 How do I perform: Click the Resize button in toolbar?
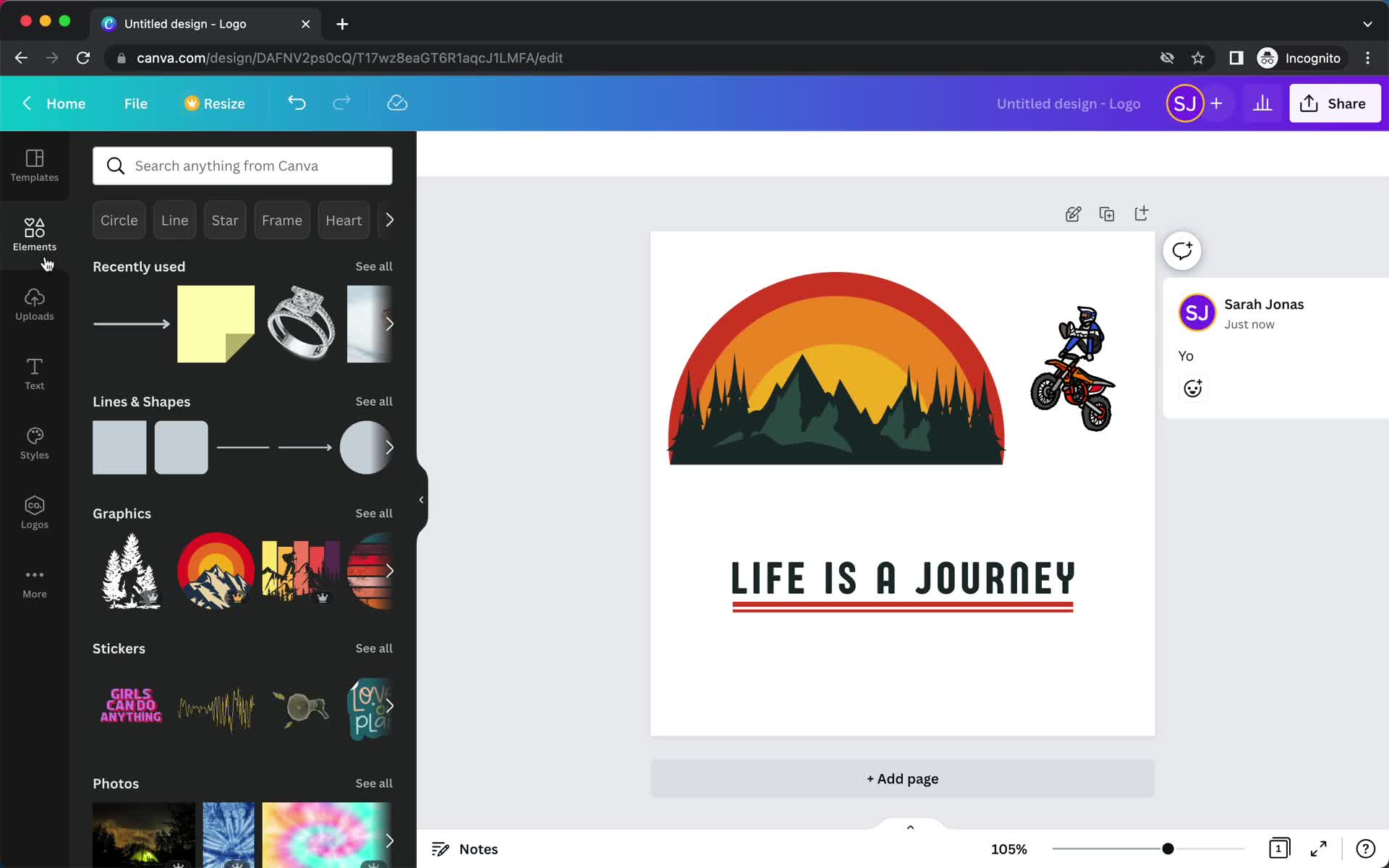click(x=213, y=103)
